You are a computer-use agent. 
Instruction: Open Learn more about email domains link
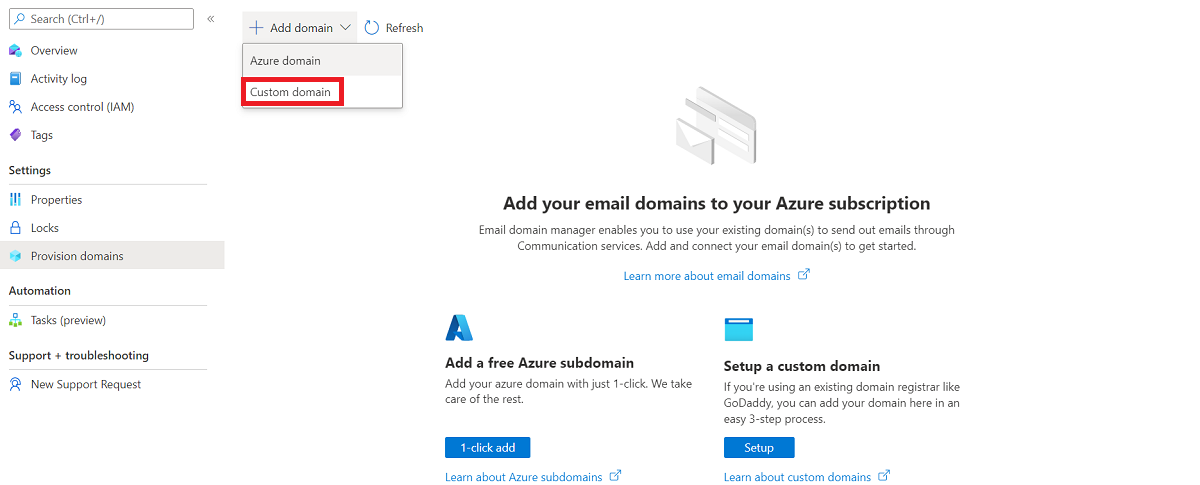click(707, 275)
